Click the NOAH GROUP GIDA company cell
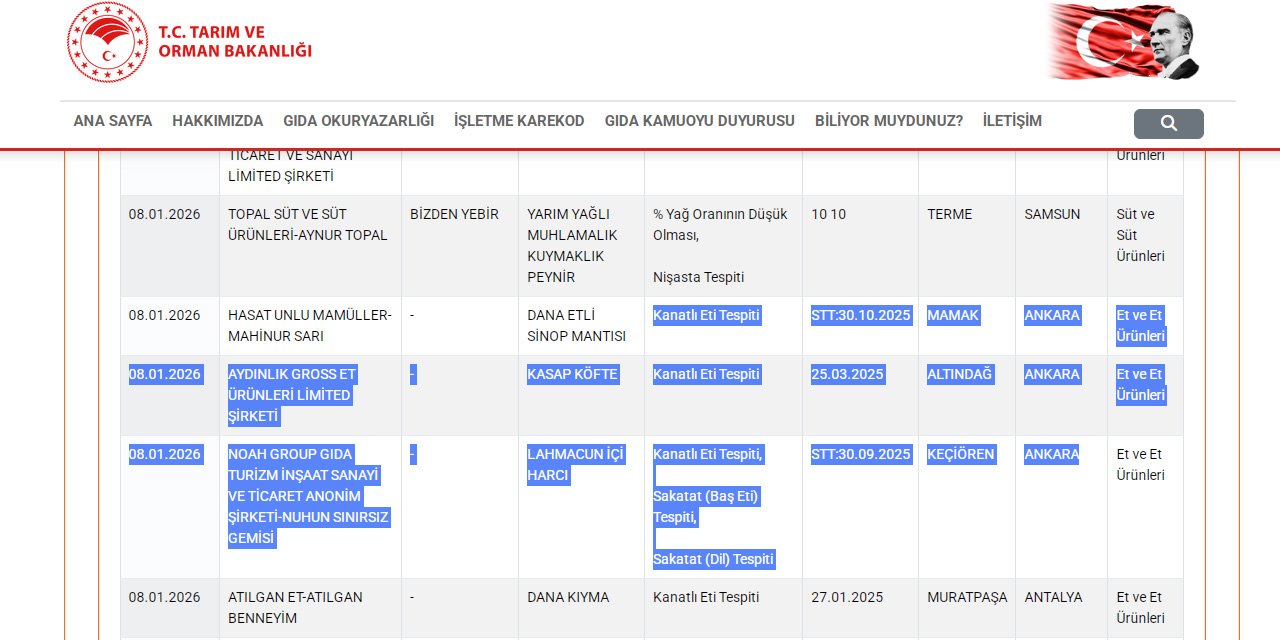1280x640 pixels. 308,496
